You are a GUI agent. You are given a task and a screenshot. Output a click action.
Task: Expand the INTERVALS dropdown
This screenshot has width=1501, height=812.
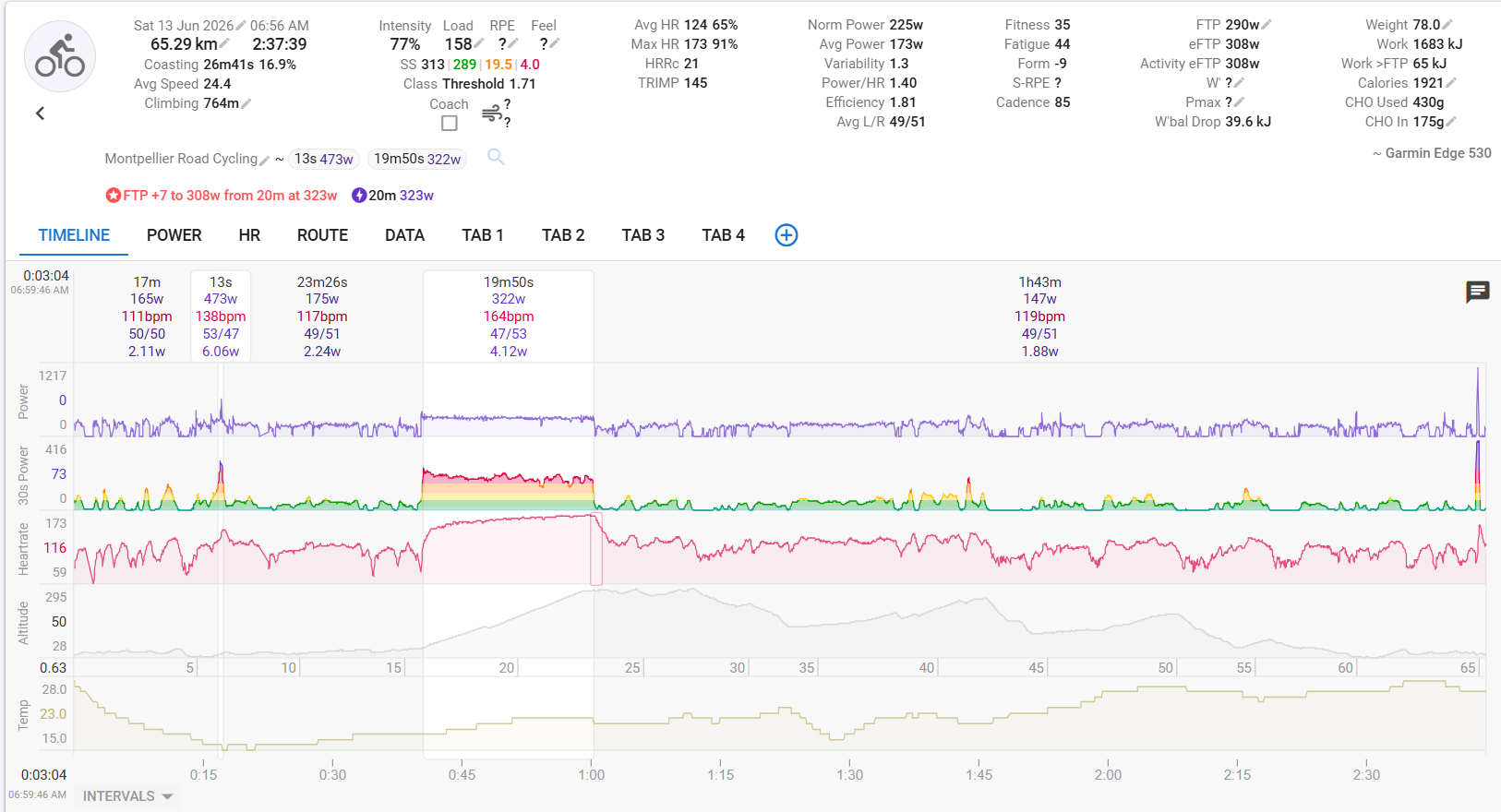tap(128, 795)
